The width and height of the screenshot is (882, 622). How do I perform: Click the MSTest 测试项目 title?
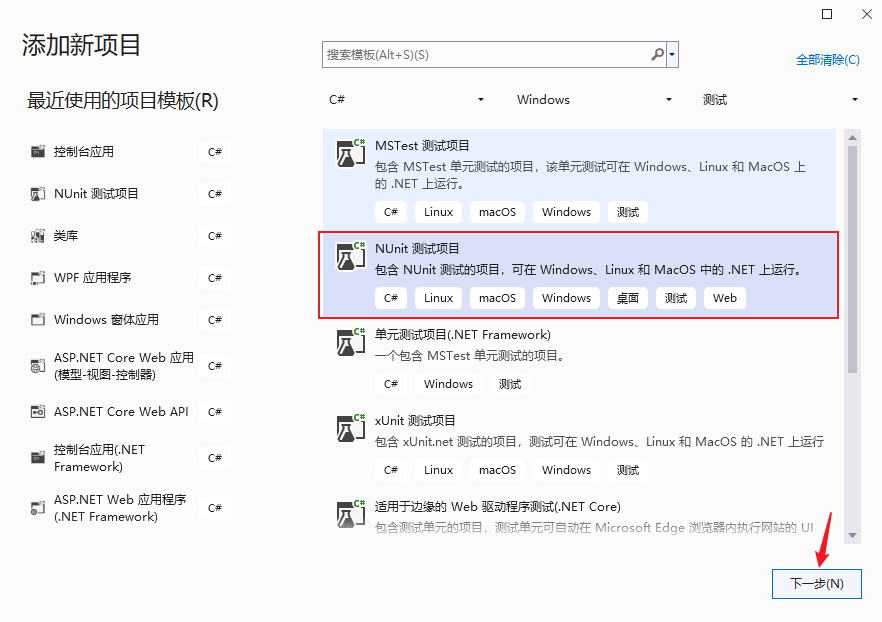422,146
